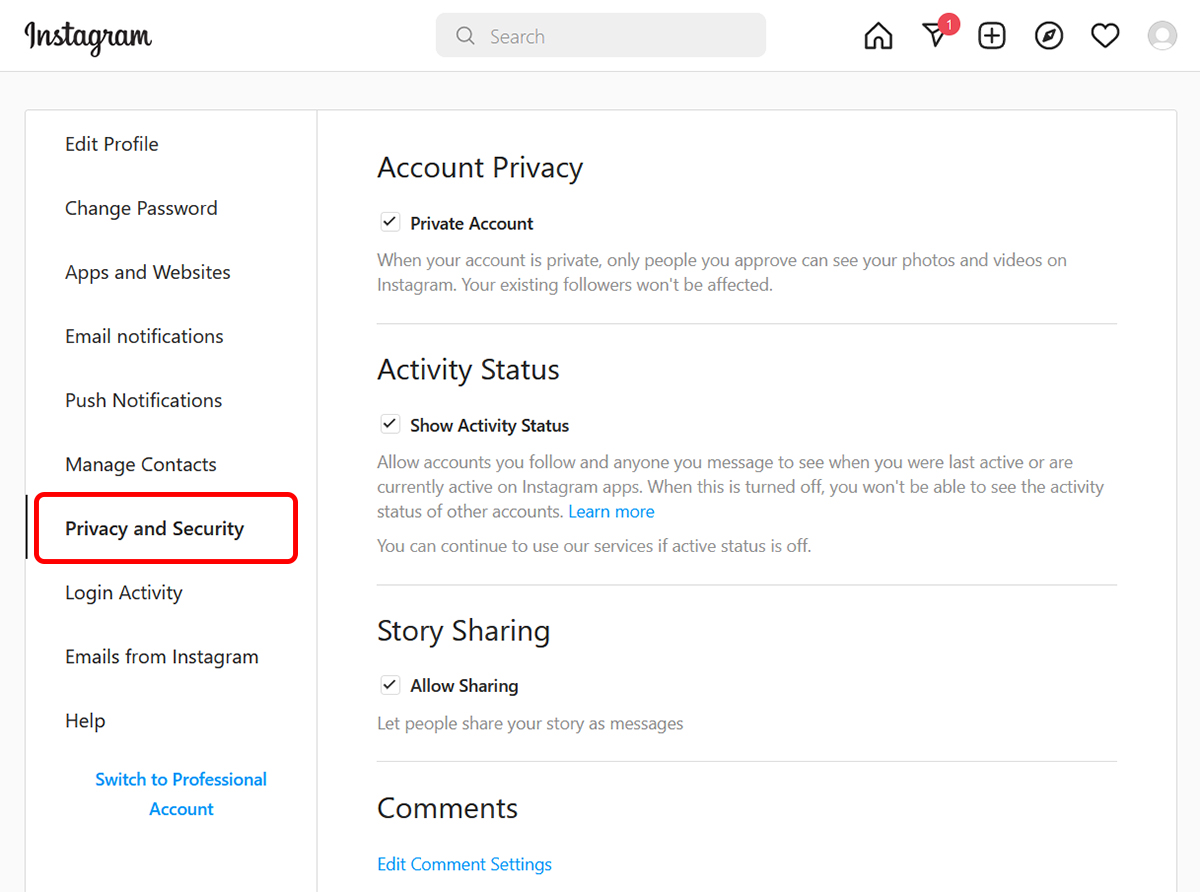Click the new post plus icon
Screen dimensions: 1200x892
991,37
